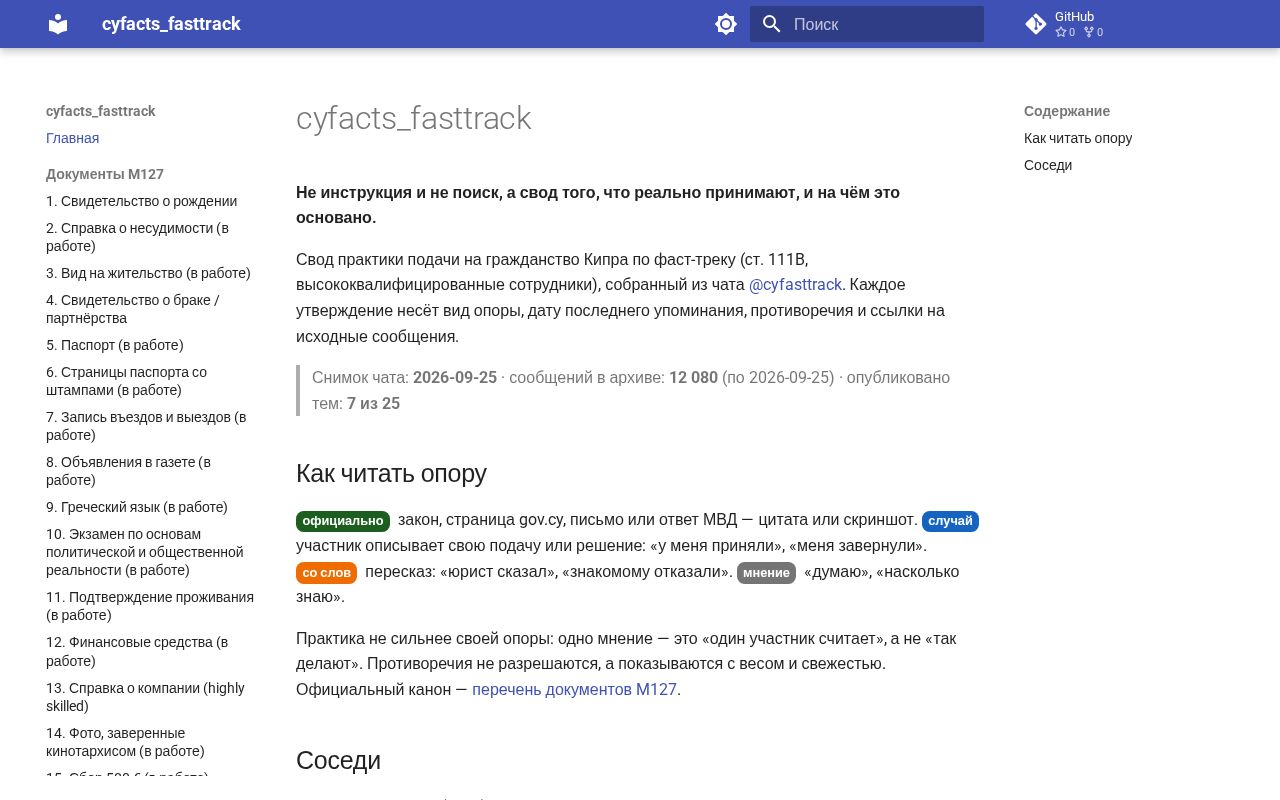Click the site logo book icon
Viewport: 1280px width, 800px height.
[x=58, y=24]
